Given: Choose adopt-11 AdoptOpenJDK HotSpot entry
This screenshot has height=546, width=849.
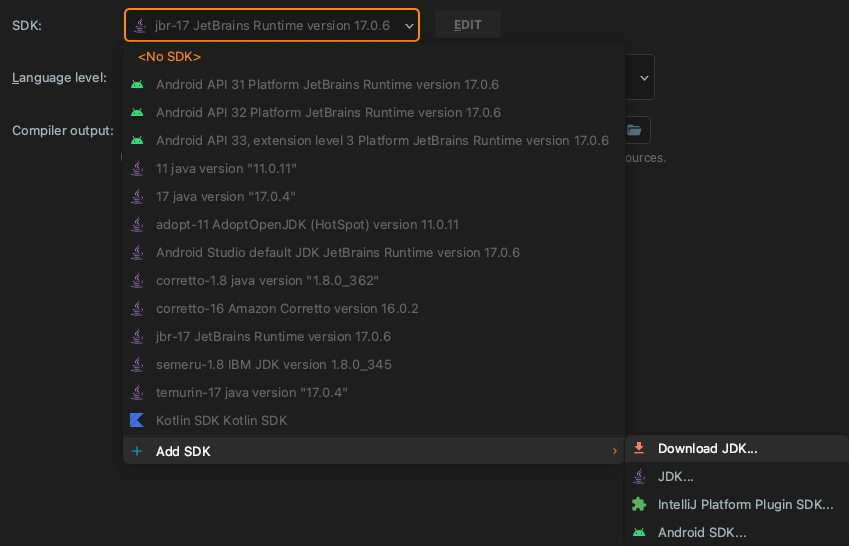Looking at the screenshot, I should coord(374,225).
